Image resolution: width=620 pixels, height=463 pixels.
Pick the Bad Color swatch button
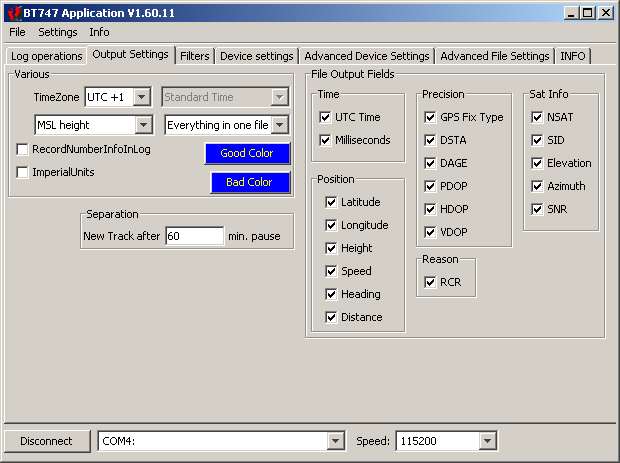click(250, 182)
